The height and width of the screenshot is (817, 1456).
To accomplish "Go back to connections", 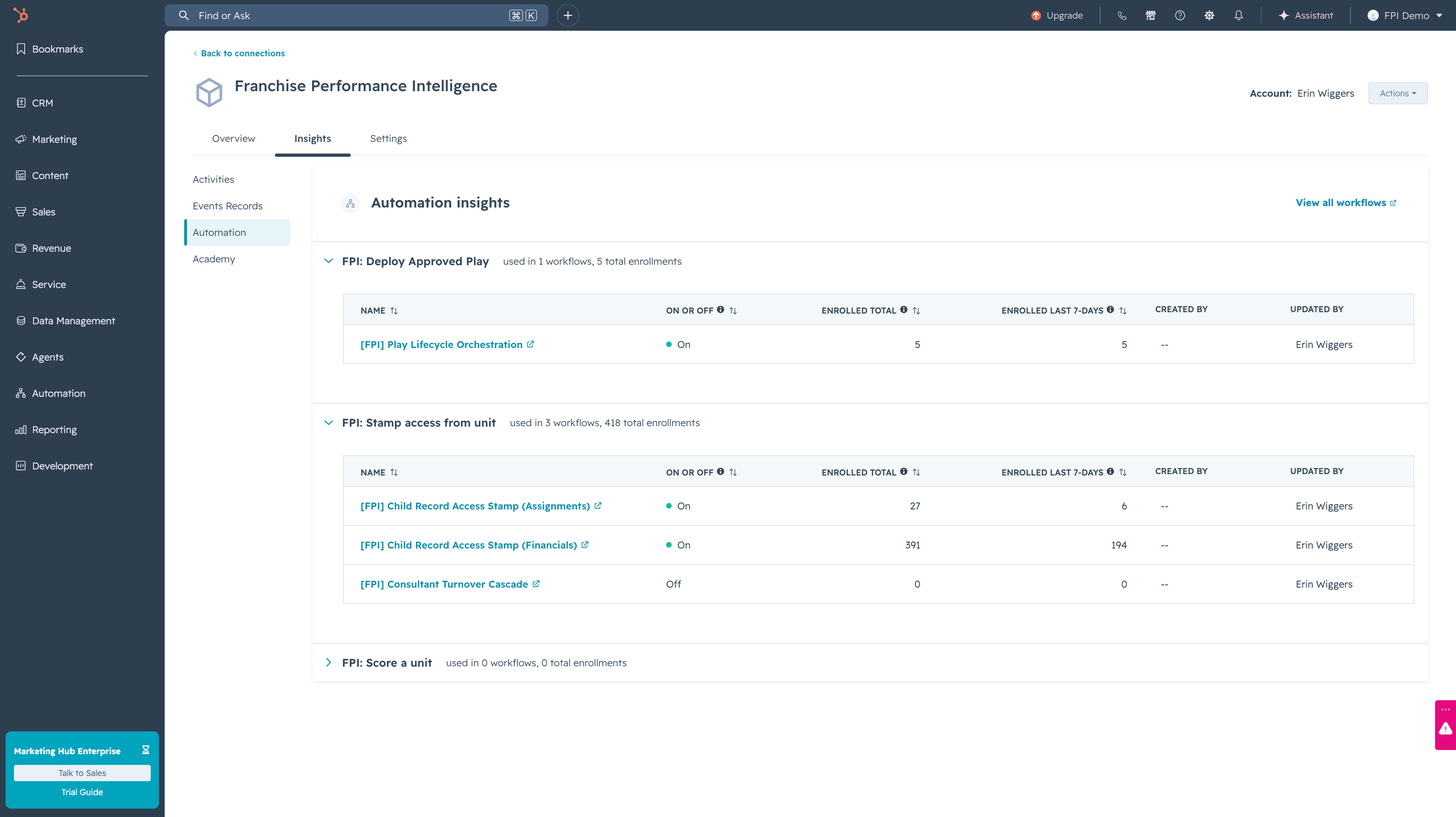I will 239,53.
